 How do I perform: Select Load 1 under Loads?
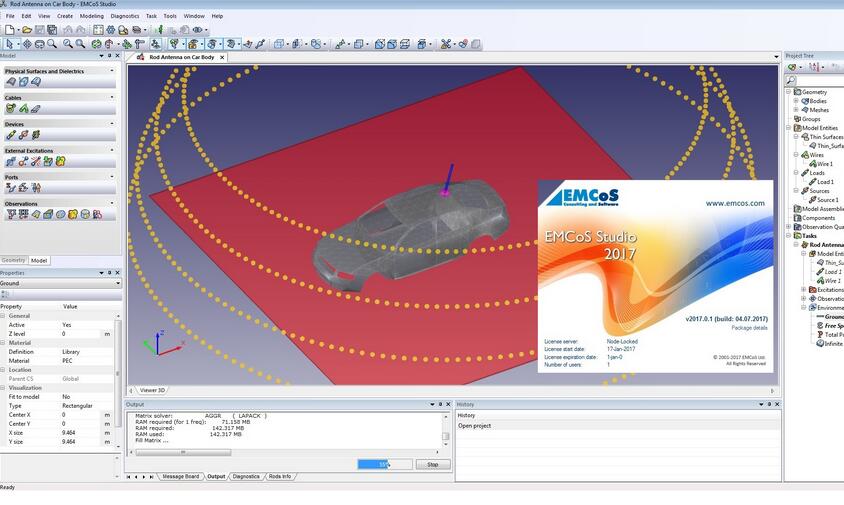825,182
